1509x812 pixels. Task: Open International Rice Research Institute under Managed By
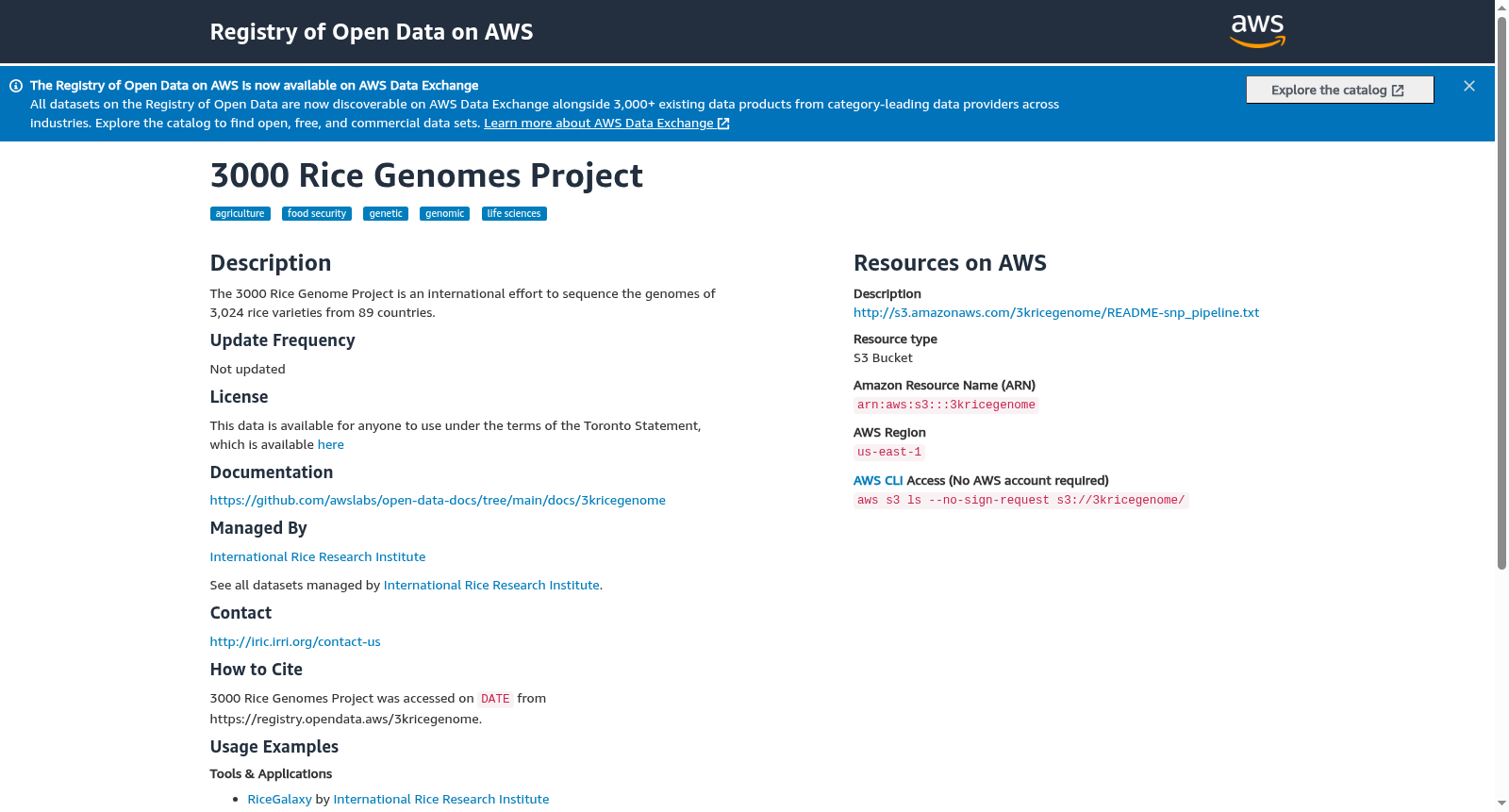tap(318, 557)
